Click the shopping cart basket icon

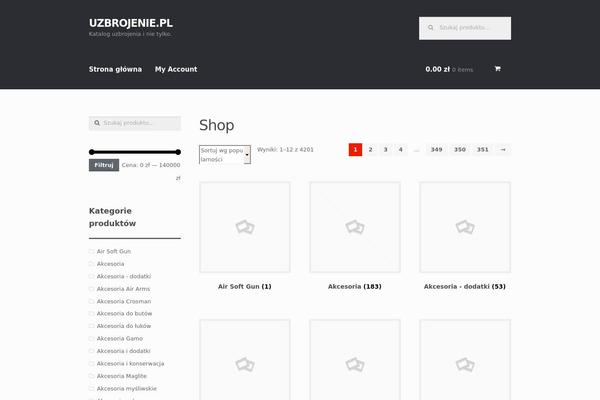coord(497,69)
